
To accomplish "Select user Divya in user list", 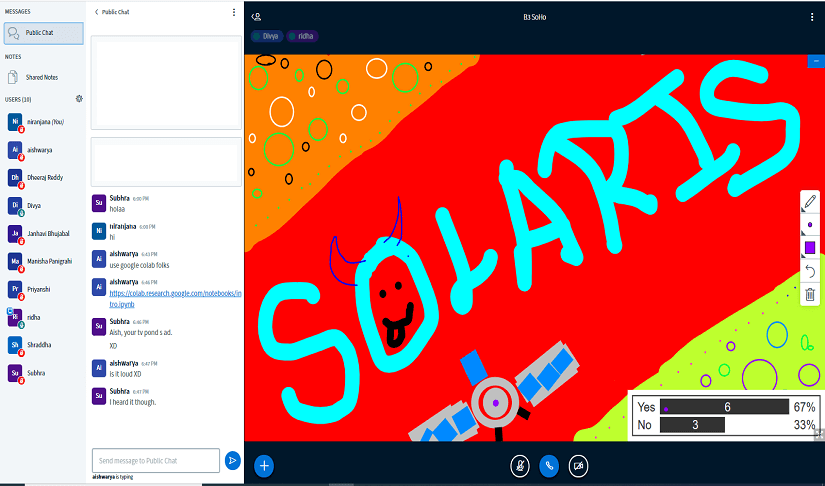I will 43,206.
